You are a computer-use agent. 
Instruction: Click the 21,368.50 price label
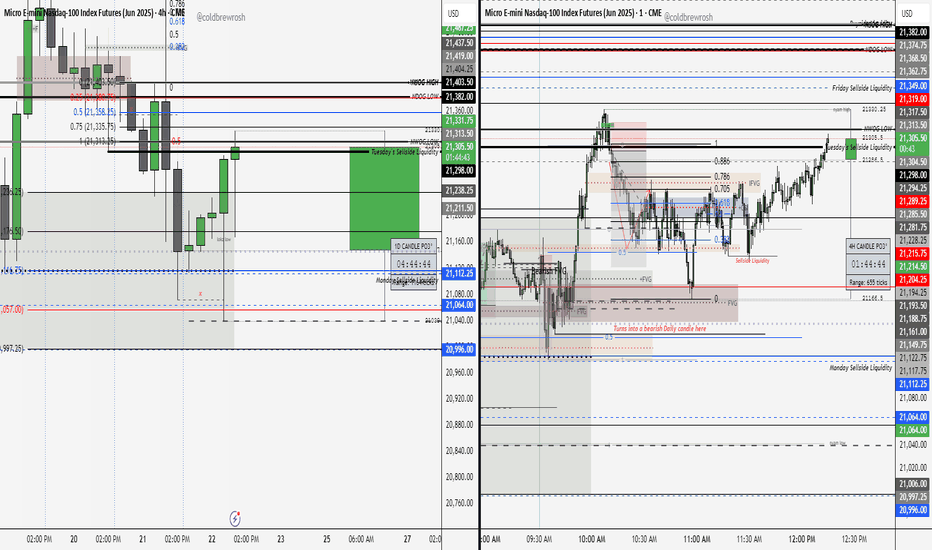coord(913,58)
